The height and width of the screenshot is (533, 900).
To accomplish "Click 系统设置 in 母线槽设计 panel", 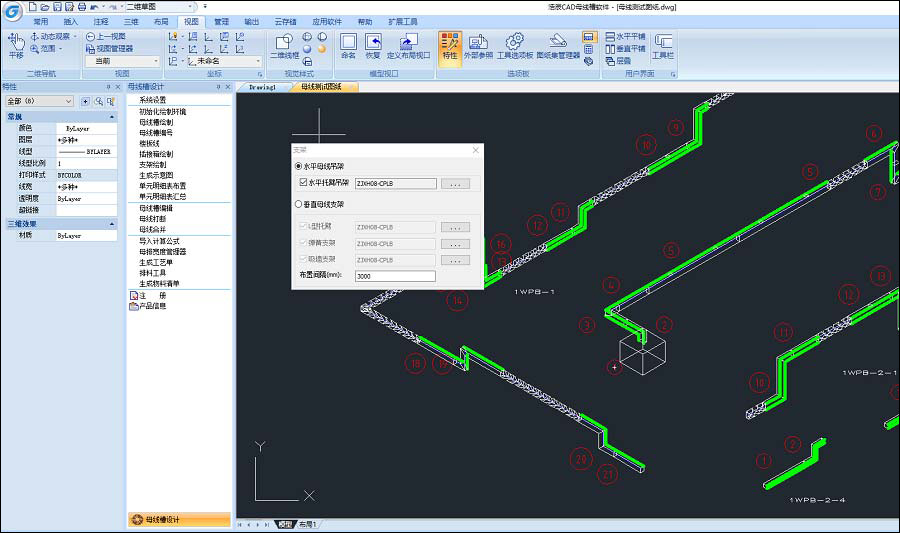I will coord(153,100).
